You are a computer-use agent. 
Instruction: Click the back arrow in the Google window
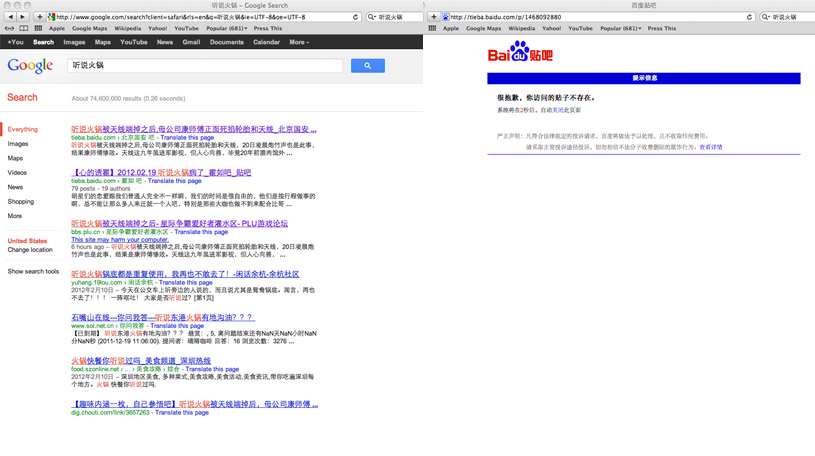(x=10, y=17)
